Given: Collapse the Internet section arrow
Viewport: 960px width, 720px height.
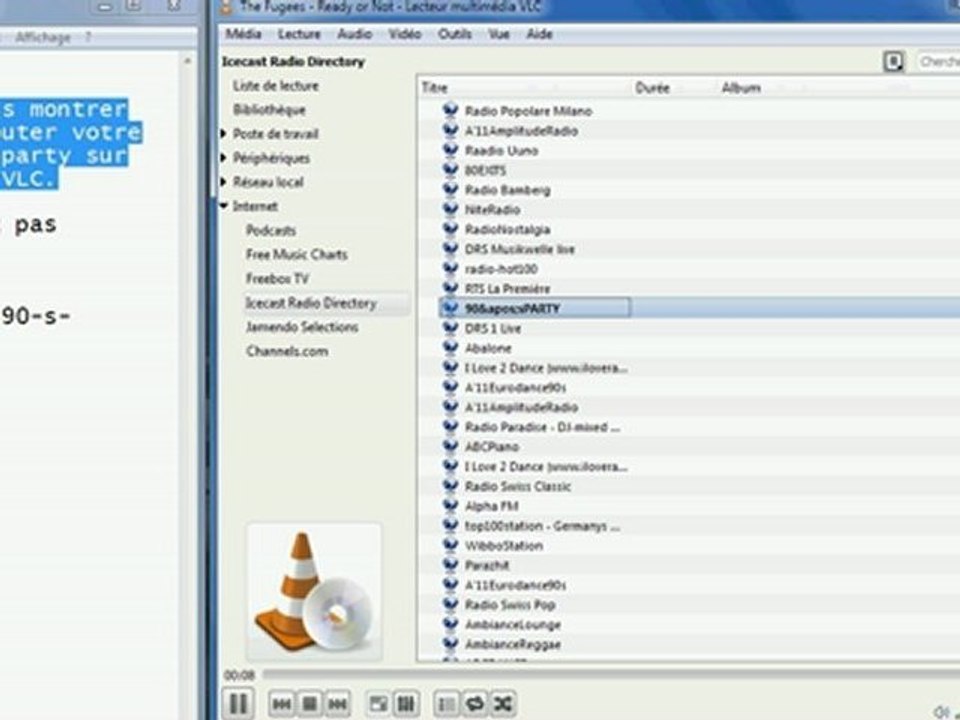Looking at the screenshot, I should (224, 206).
